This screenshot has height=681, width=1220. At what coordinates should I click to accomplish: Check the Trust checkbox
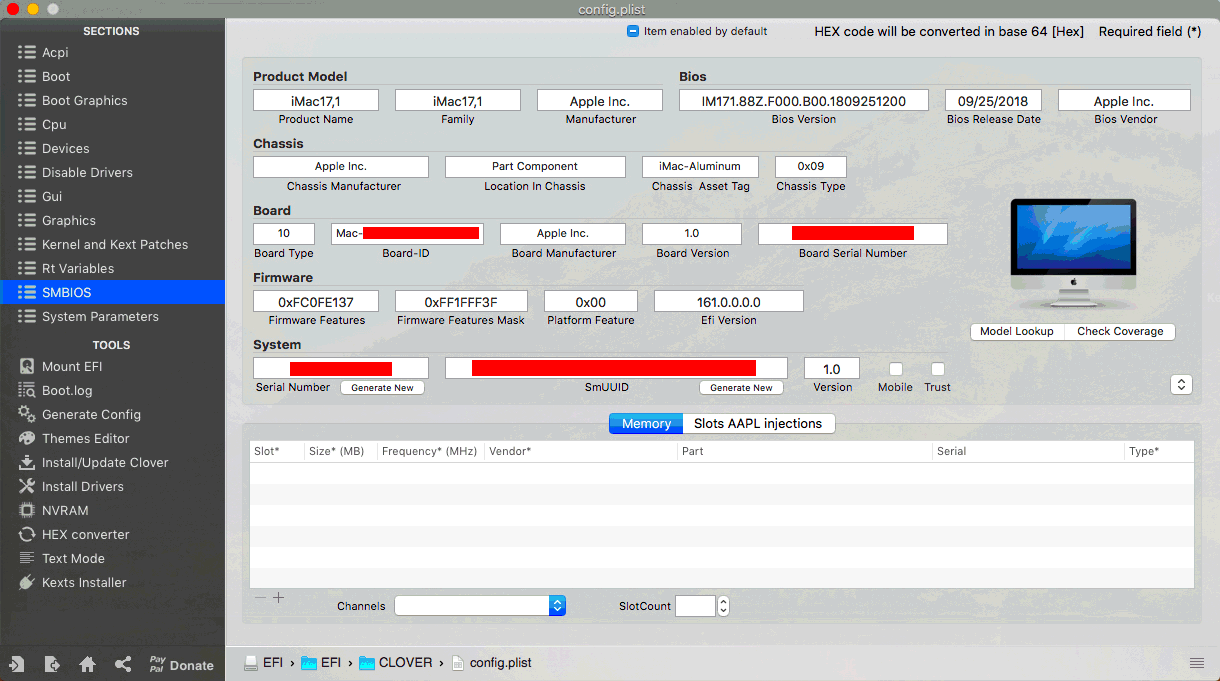[x=937, y=369]
